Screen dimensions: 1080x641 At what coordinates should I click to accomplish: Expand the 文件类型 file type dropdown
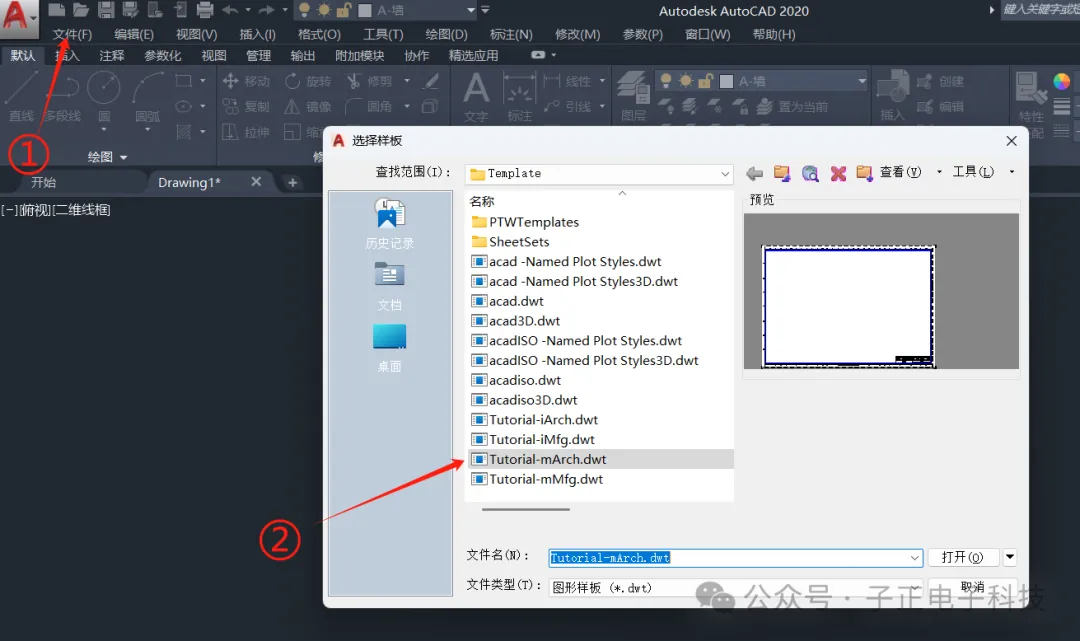pos(915,587)
